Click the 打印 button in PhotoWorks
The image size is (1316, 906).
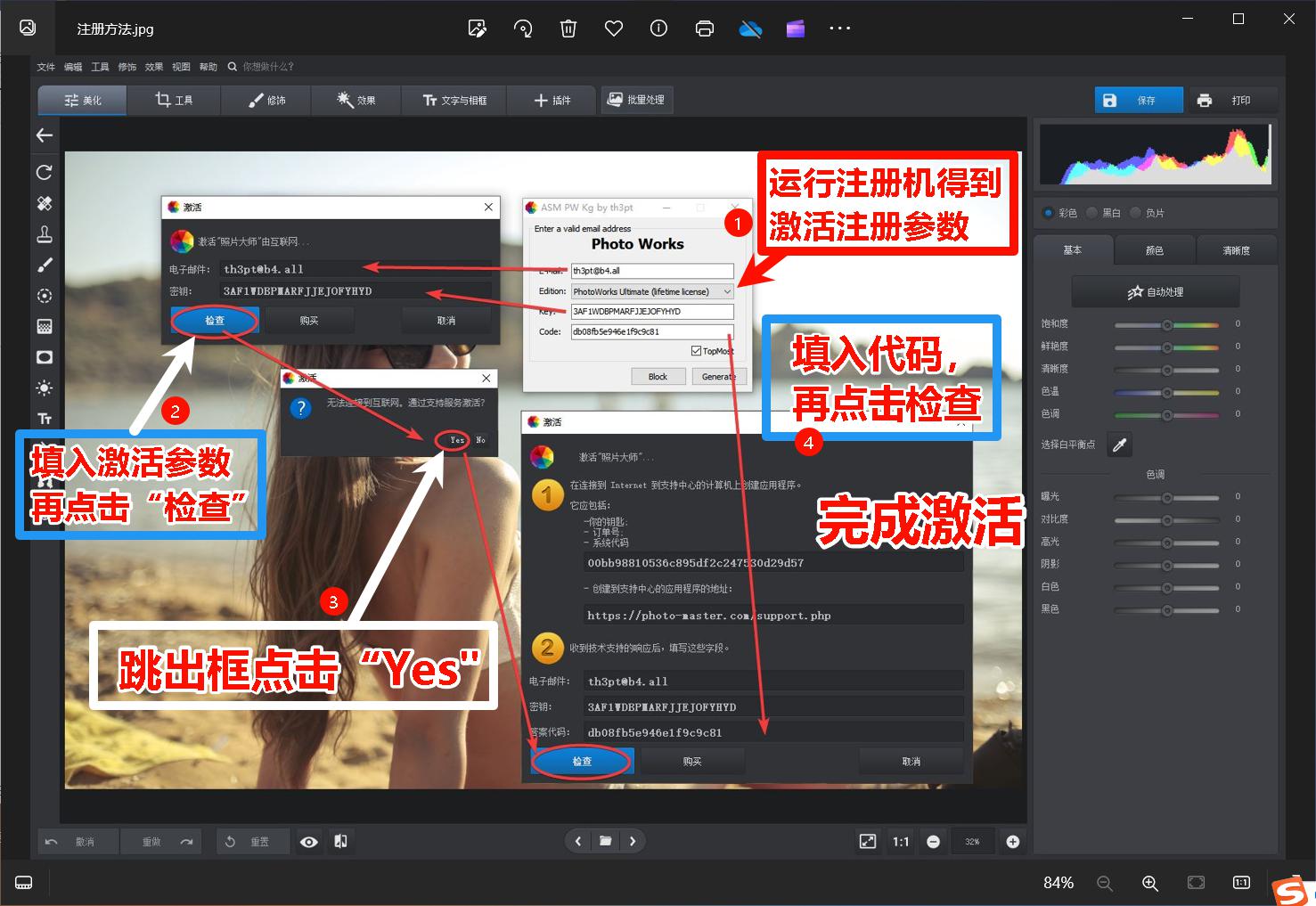pyautogui.click(x=1233, y=101)
